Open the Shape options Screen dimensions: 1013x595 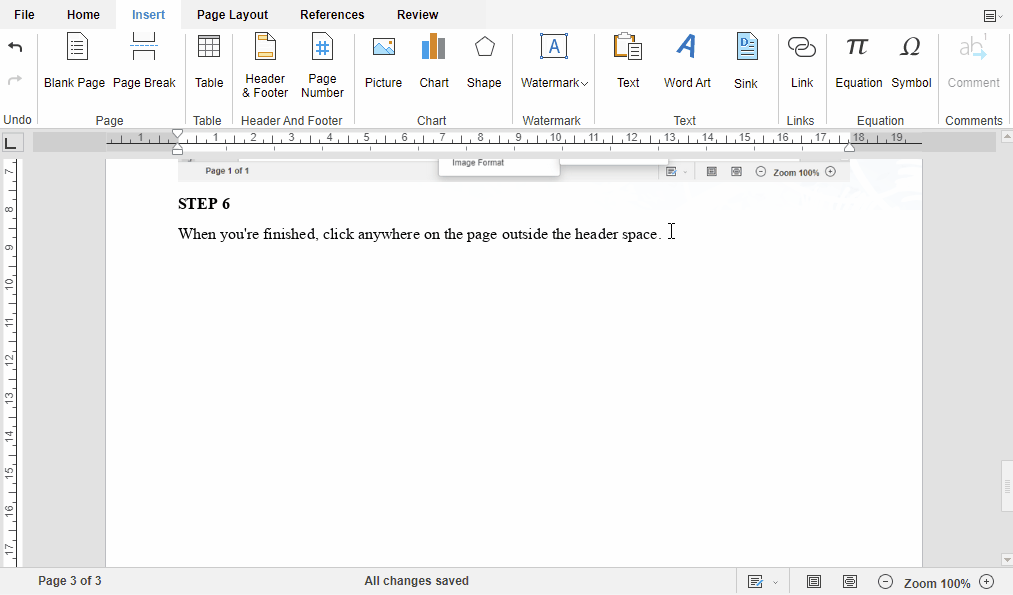(484, 62)
